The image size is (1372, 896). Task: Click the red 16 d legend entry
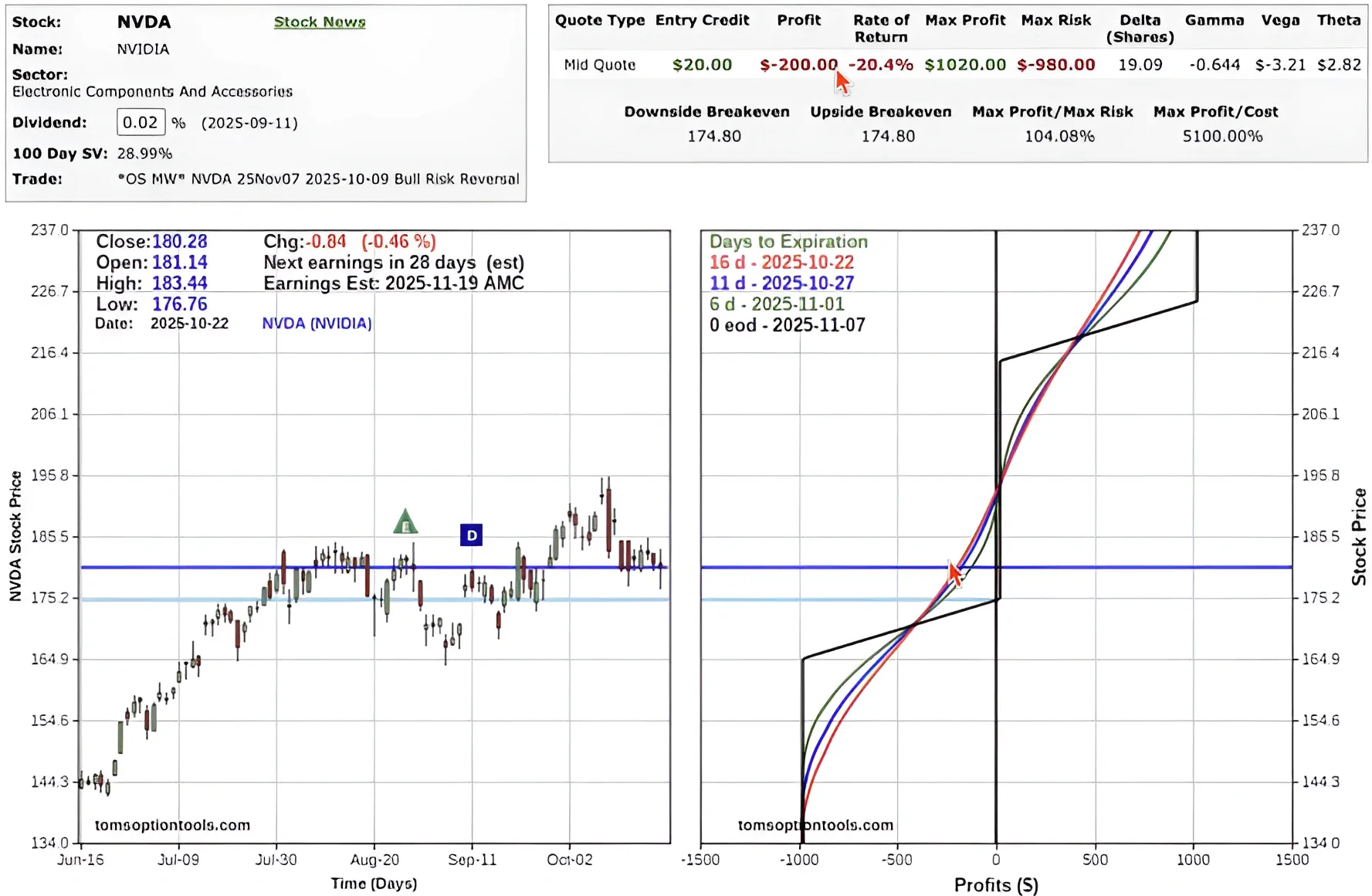click(781, 263)
